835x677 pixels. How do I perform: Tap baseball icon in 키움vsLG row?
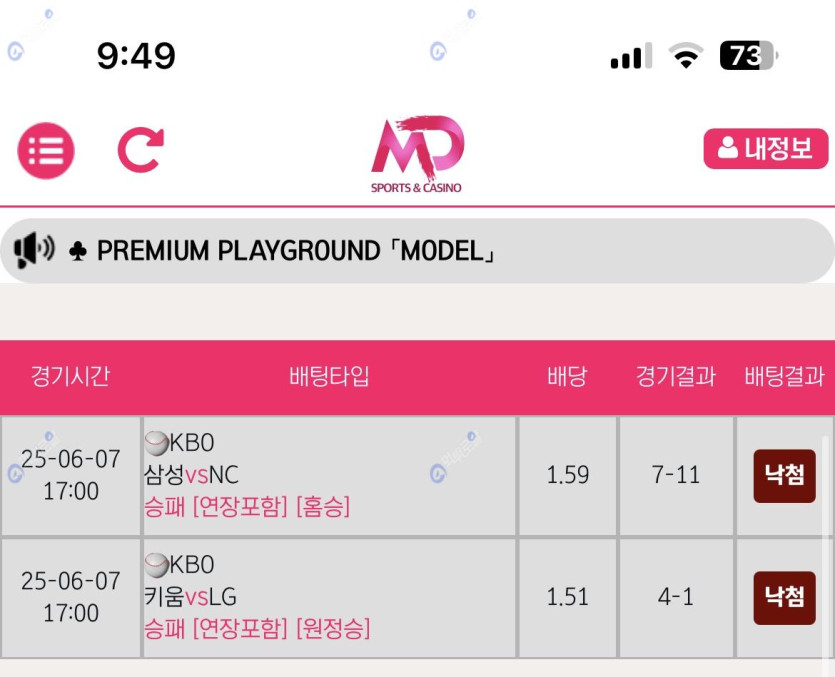pos(156,565)
